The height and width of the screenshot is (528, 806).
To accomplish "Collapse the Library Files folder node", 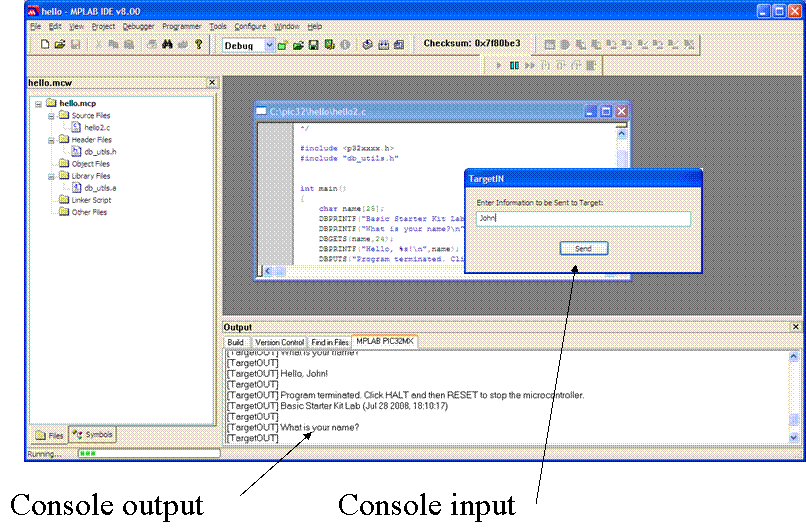I will tap(51, 176).
